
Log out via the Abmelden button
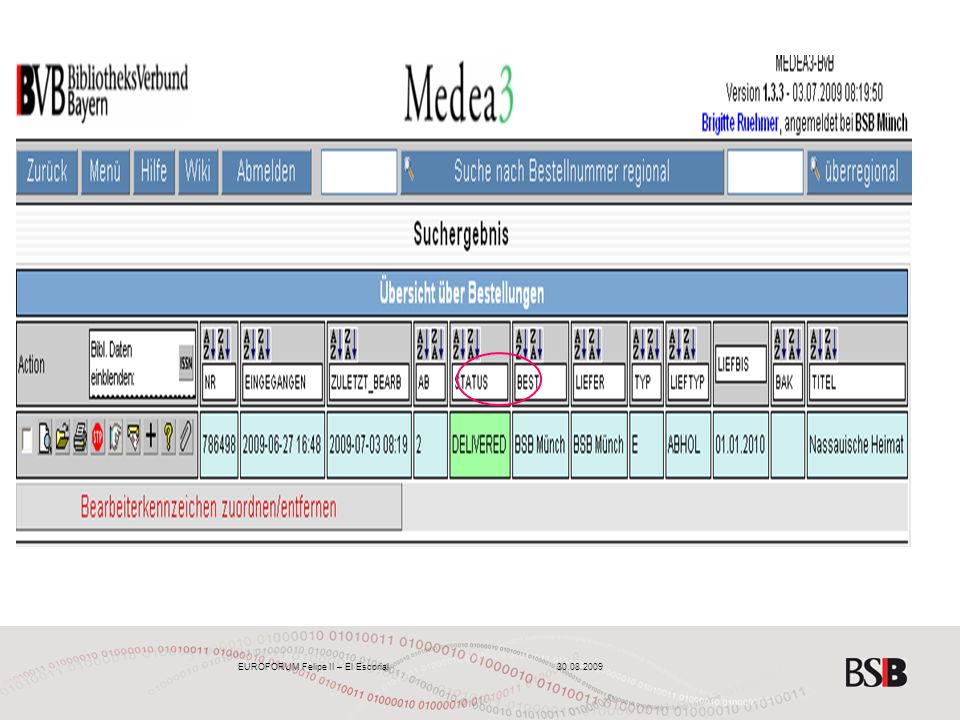tap(266, 172)
